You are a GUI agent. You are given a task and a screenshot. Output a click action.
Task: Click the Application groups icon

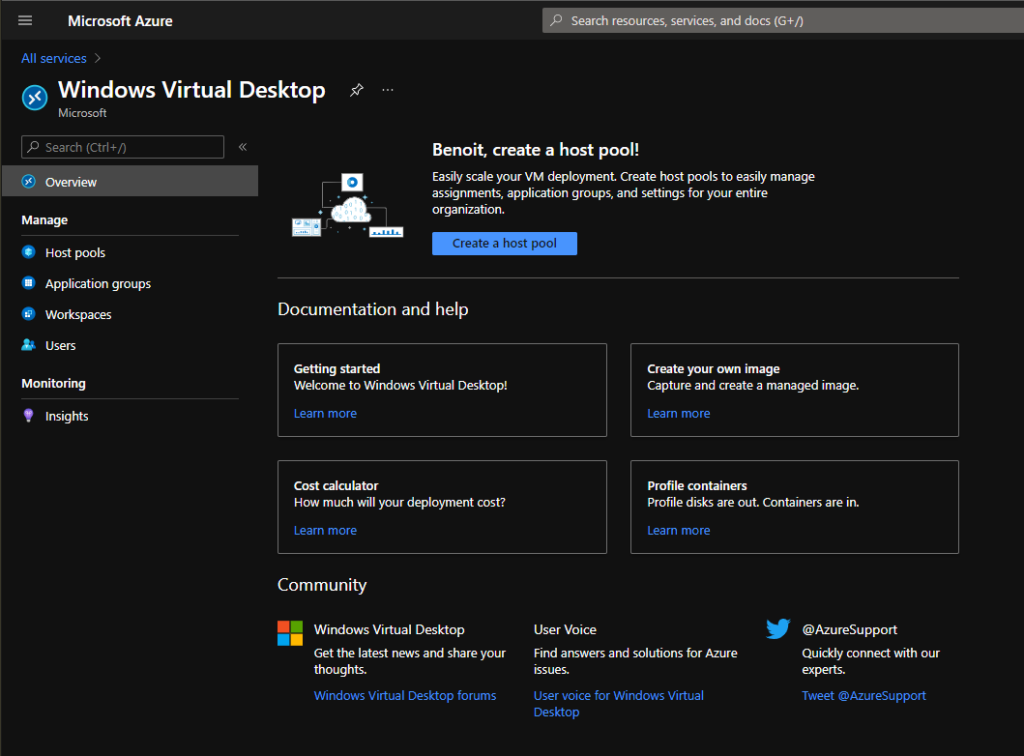click(x=29, y=283)
